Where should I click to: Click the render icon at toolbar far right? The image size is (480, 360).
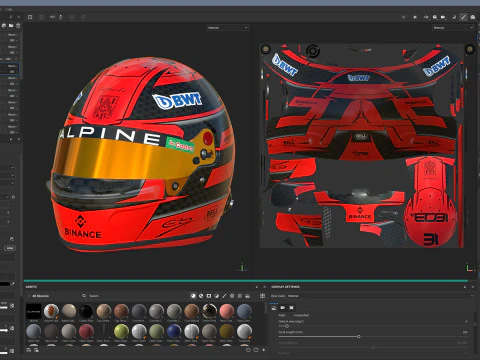473,17
